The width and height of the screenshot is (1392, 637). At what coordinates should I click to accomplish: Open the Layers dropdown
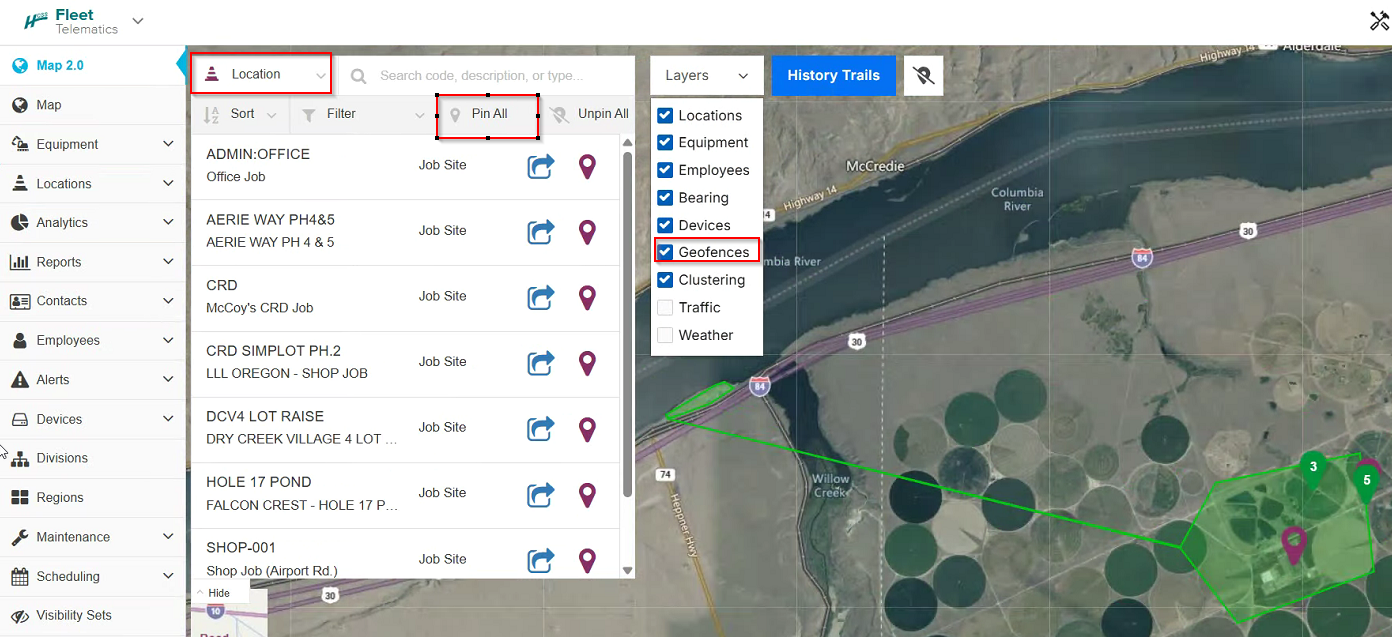point(707,75)
